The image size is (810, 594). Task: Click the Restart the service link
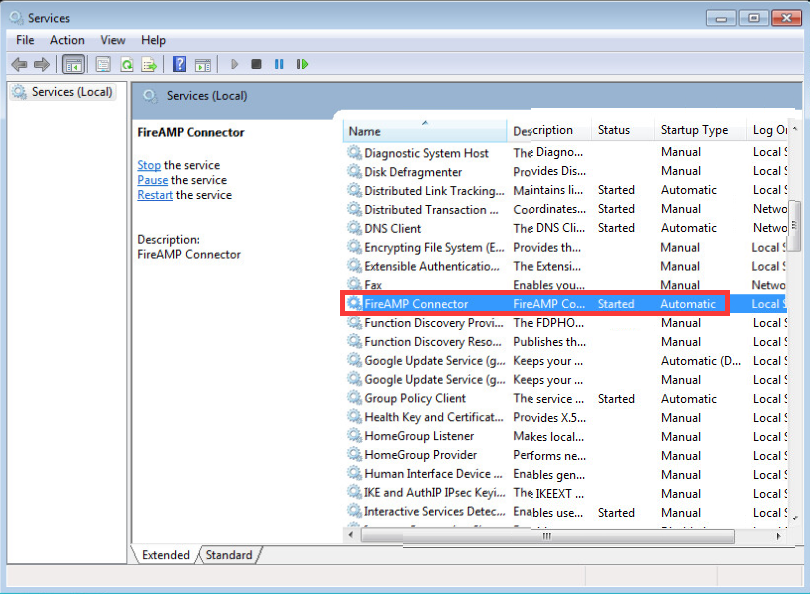(x=155, y=195)
